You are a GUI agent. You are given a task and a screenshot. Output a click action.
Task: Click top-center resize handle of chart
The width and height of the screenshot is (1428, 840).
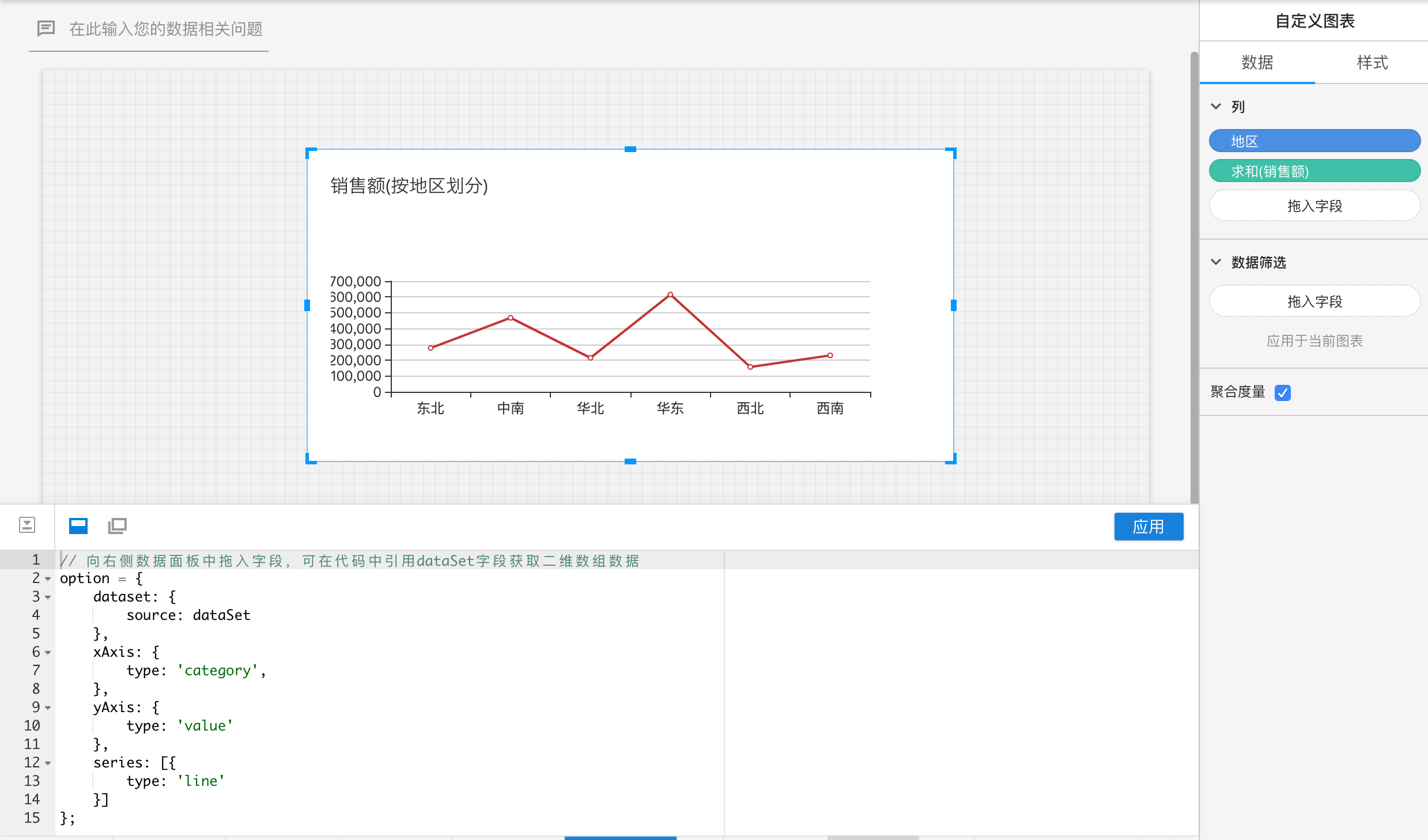click(x=630, y=150)
